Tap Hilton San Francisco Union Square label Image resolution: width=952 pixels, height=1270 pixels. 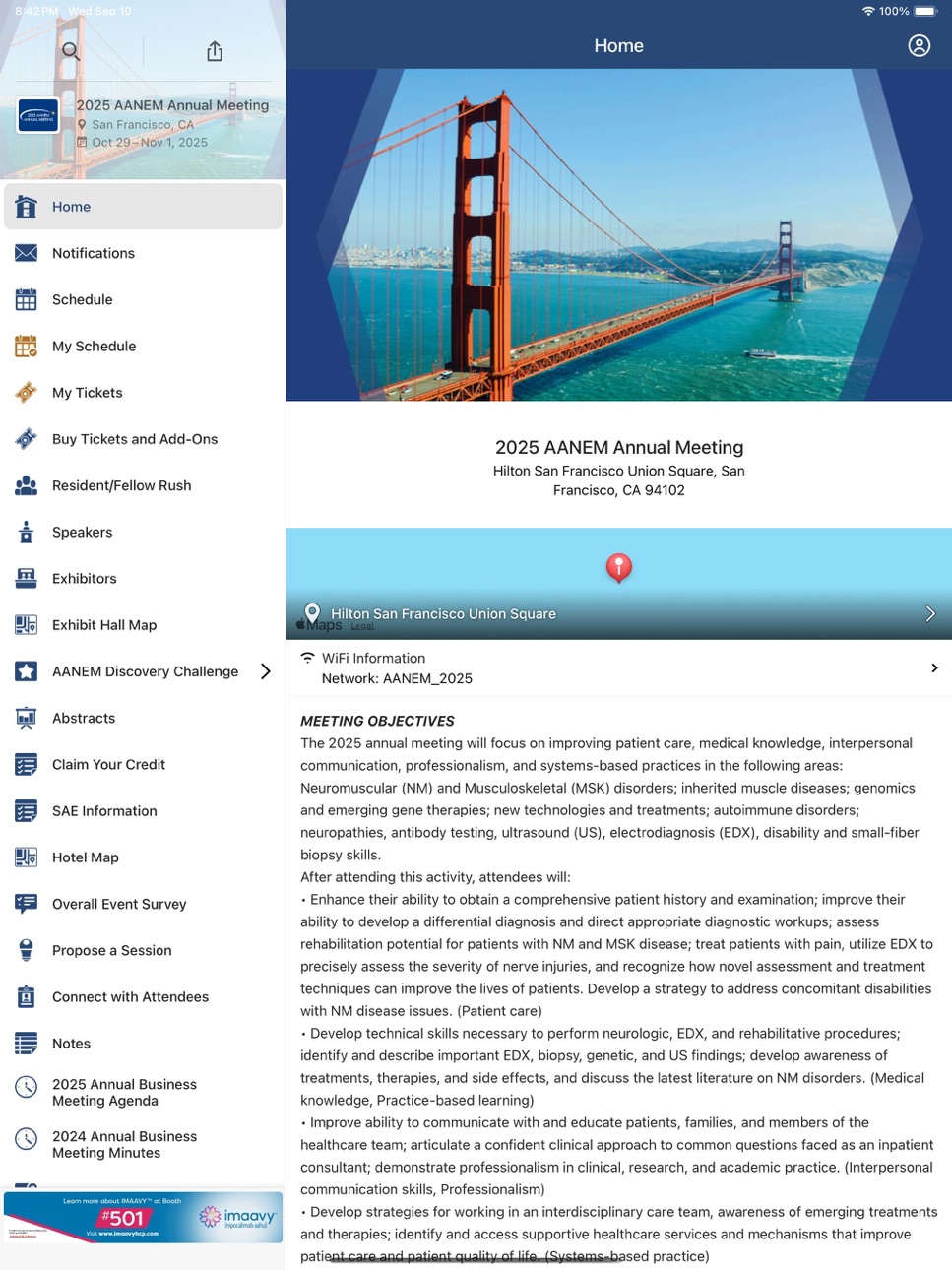click(x=443, y=613)
